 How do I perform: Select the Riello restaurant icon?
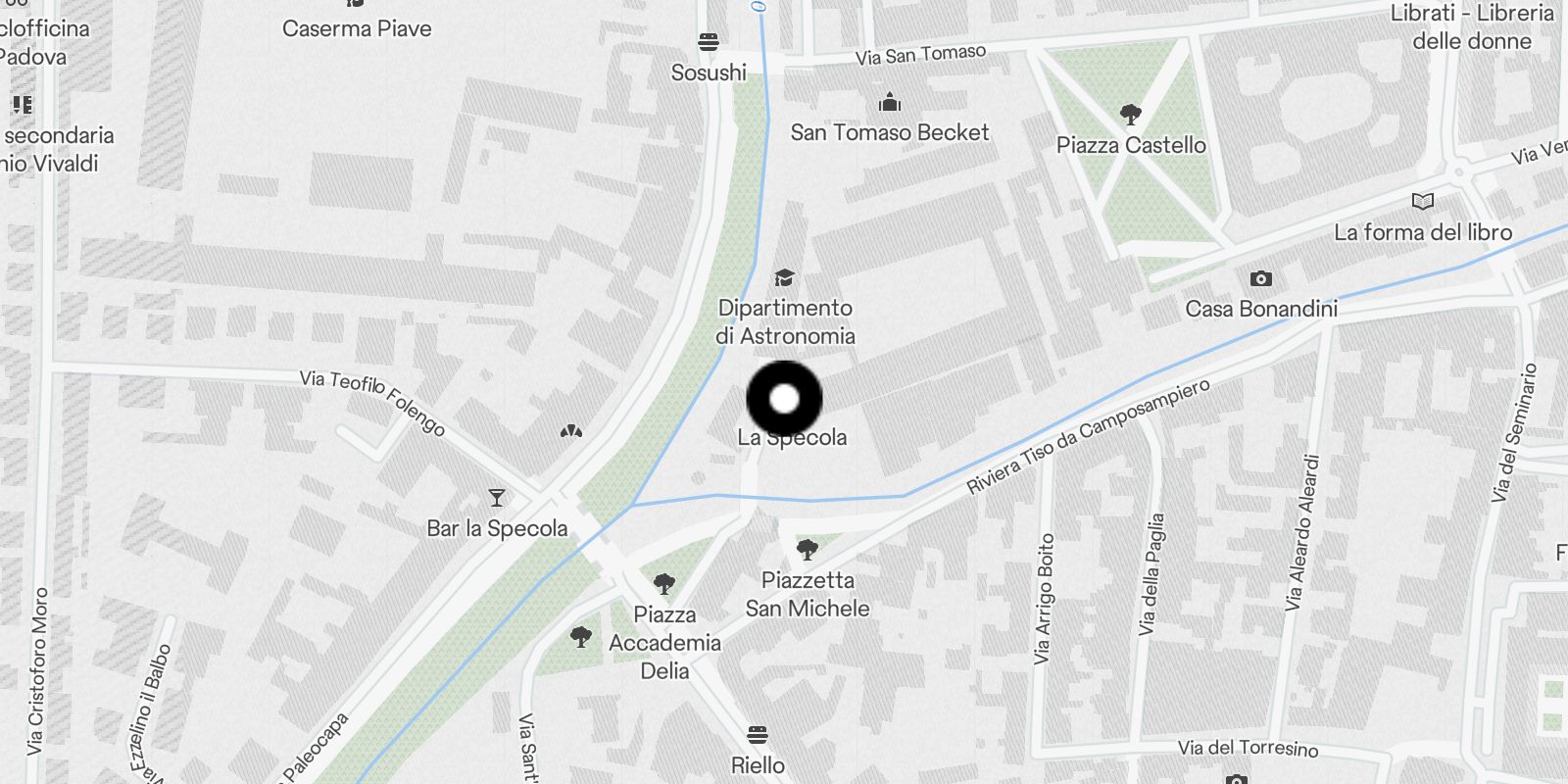click(757, 735)
